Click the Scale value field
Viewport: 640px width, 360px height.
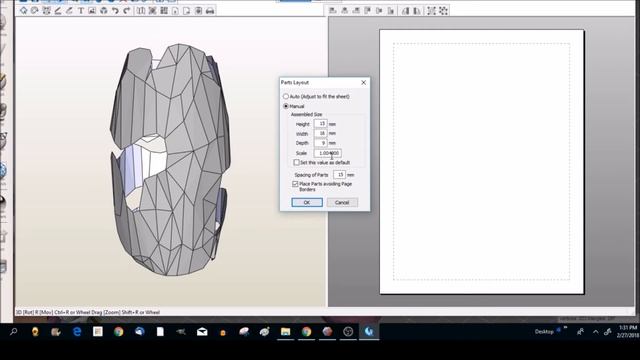click(327, 153)
